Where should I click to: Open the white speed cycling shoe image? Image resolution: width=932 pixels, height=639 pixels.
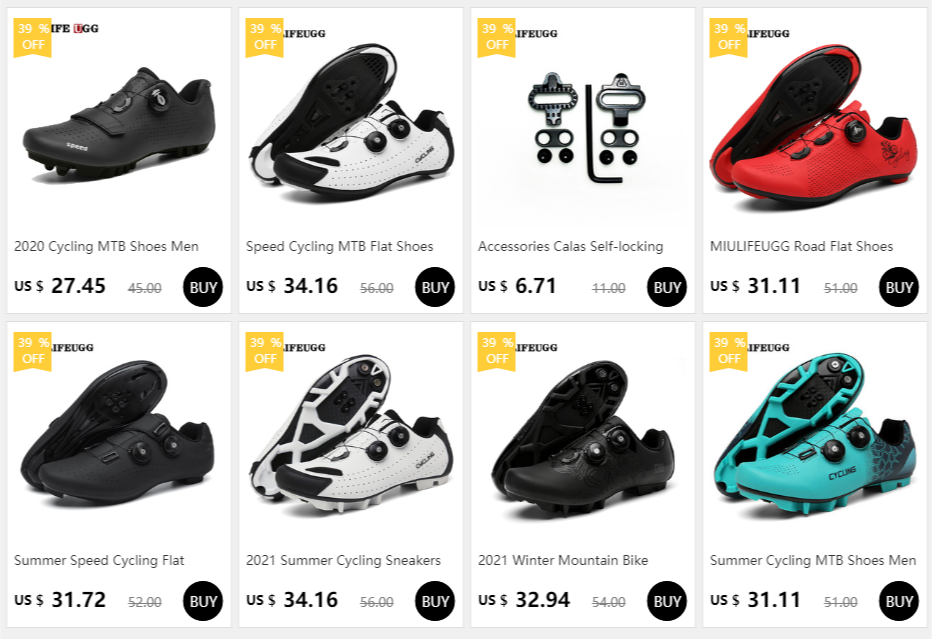tap(351, 122)
